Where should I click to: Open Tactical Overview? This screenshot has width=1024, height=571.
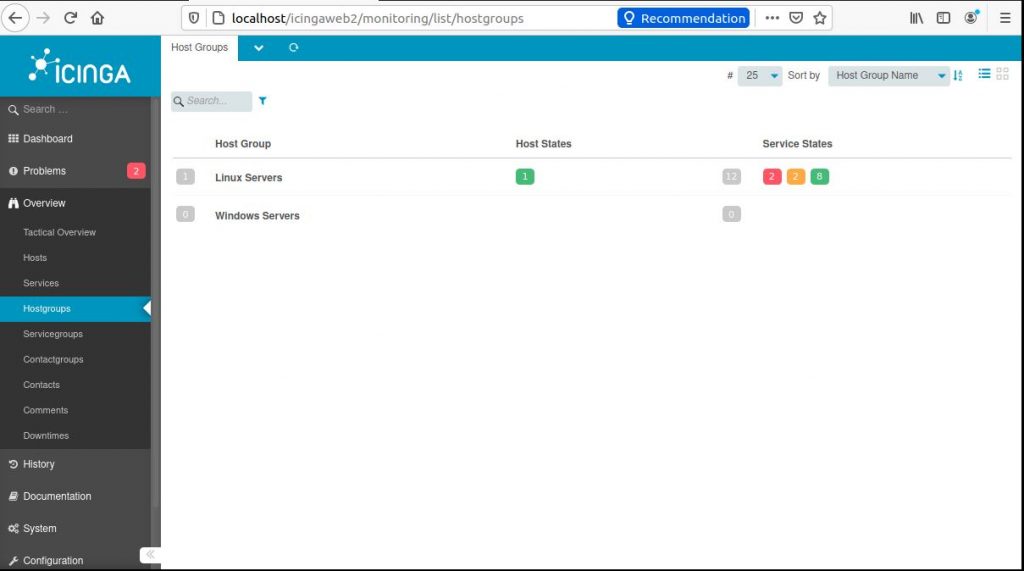coord(59,232)
